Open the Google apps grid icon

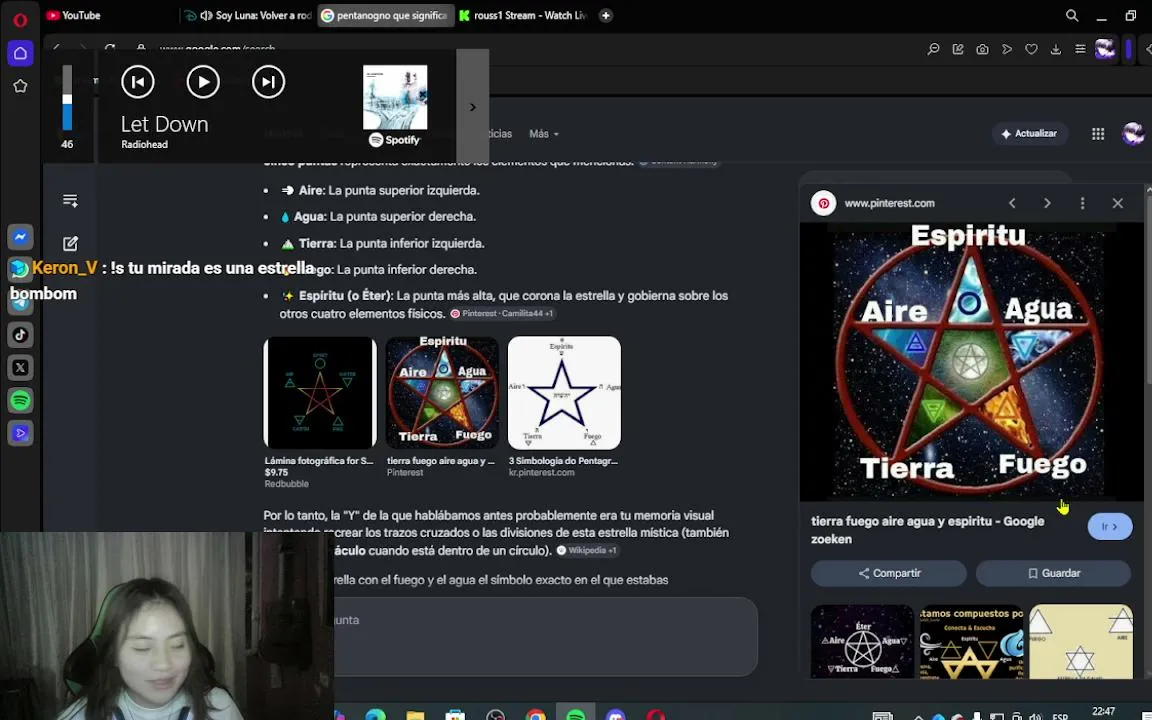point(1098,134)
